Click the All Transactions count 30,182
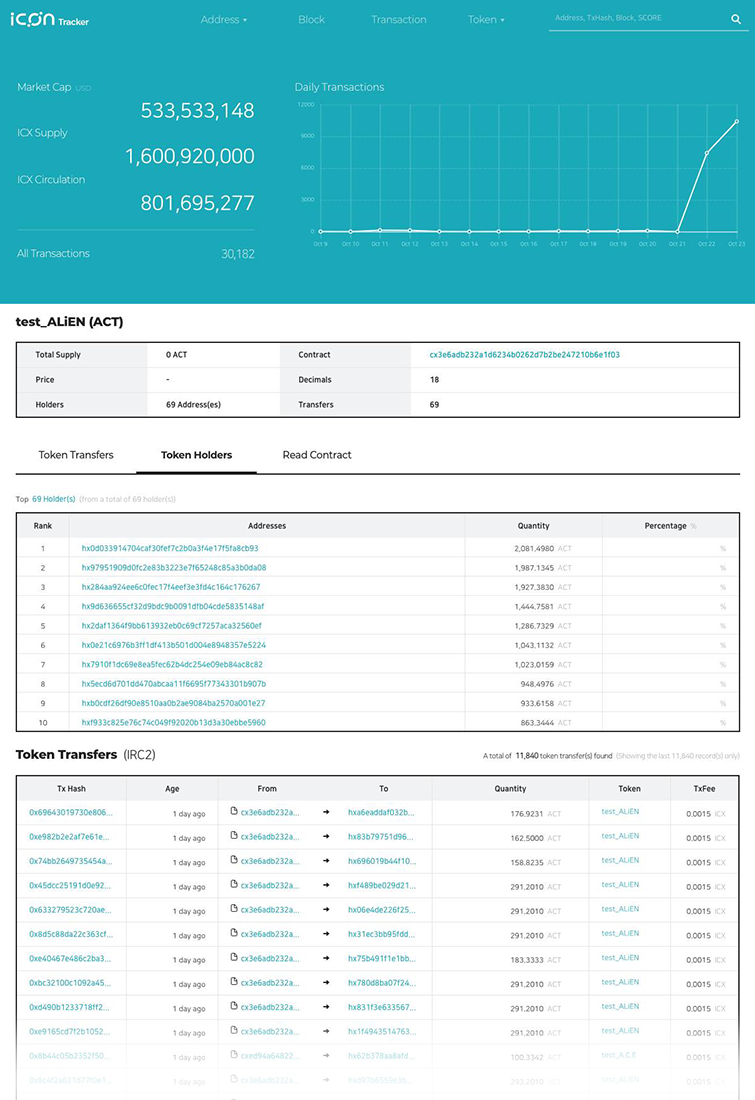The width and height of the screenshot is (755, 1100). [x=238, y=254]
